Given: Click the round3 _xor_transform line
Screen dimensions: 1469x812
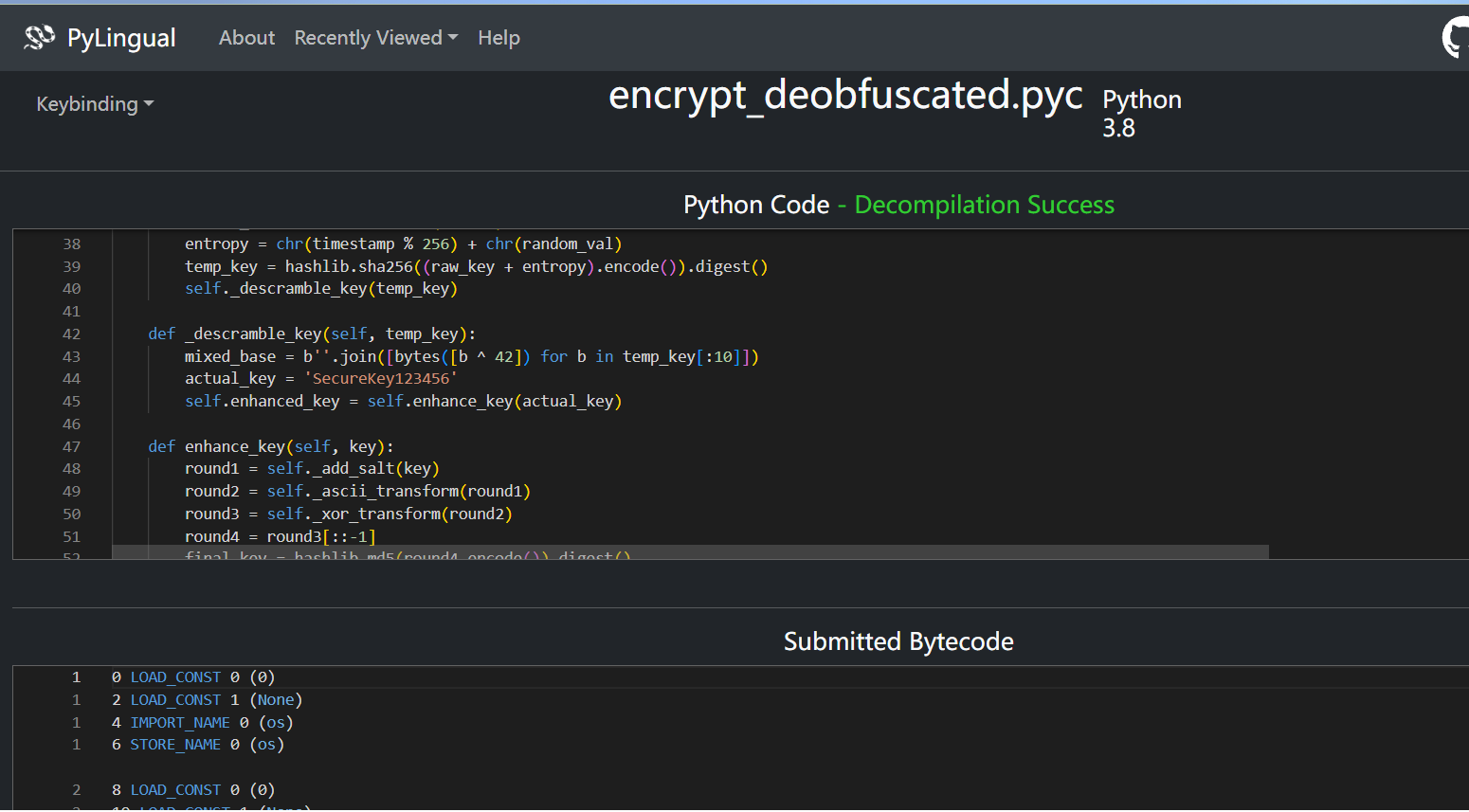Looking at the screenshot, I should (x=348, y=514).
